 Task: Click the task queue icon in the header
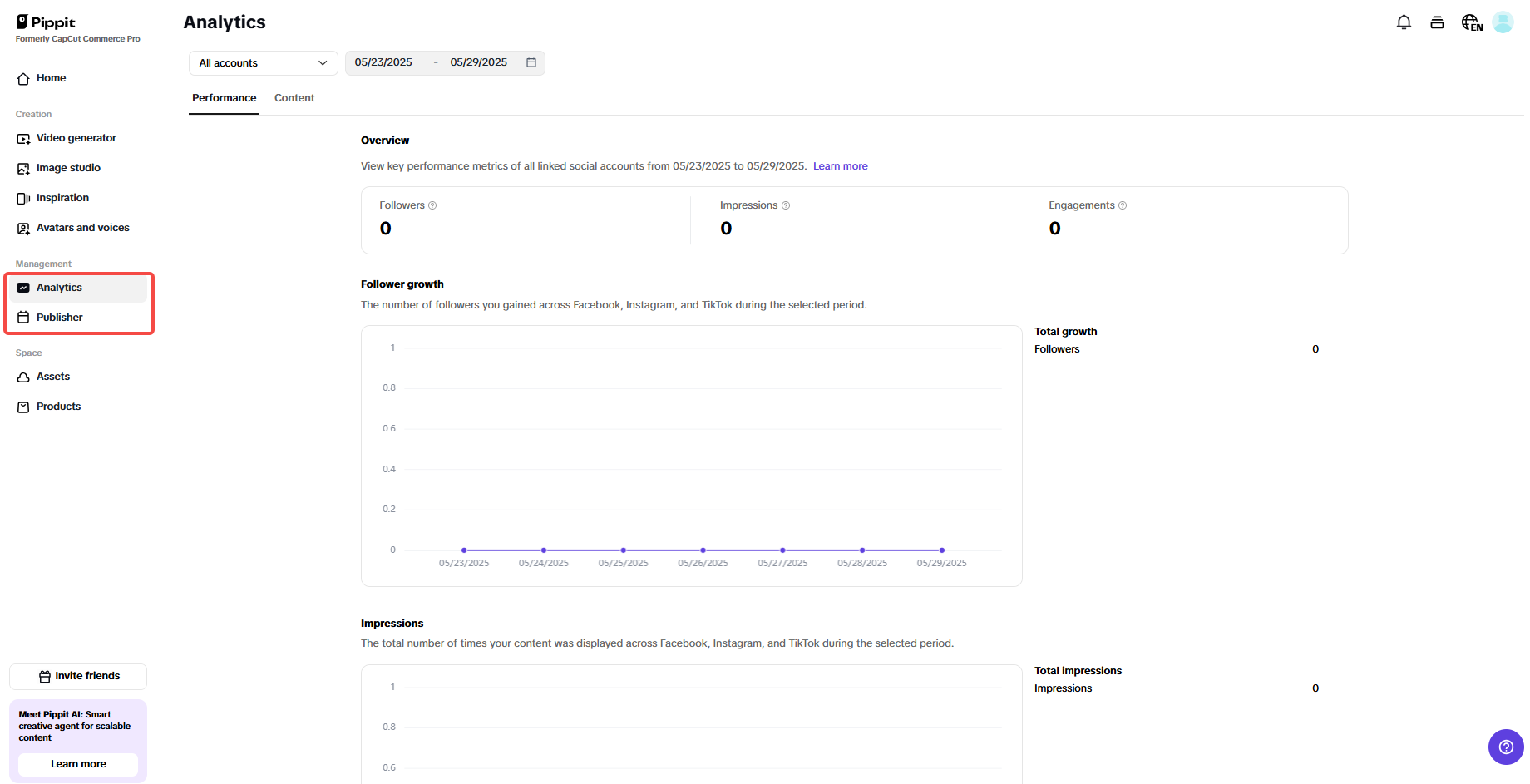point(1437,22)
